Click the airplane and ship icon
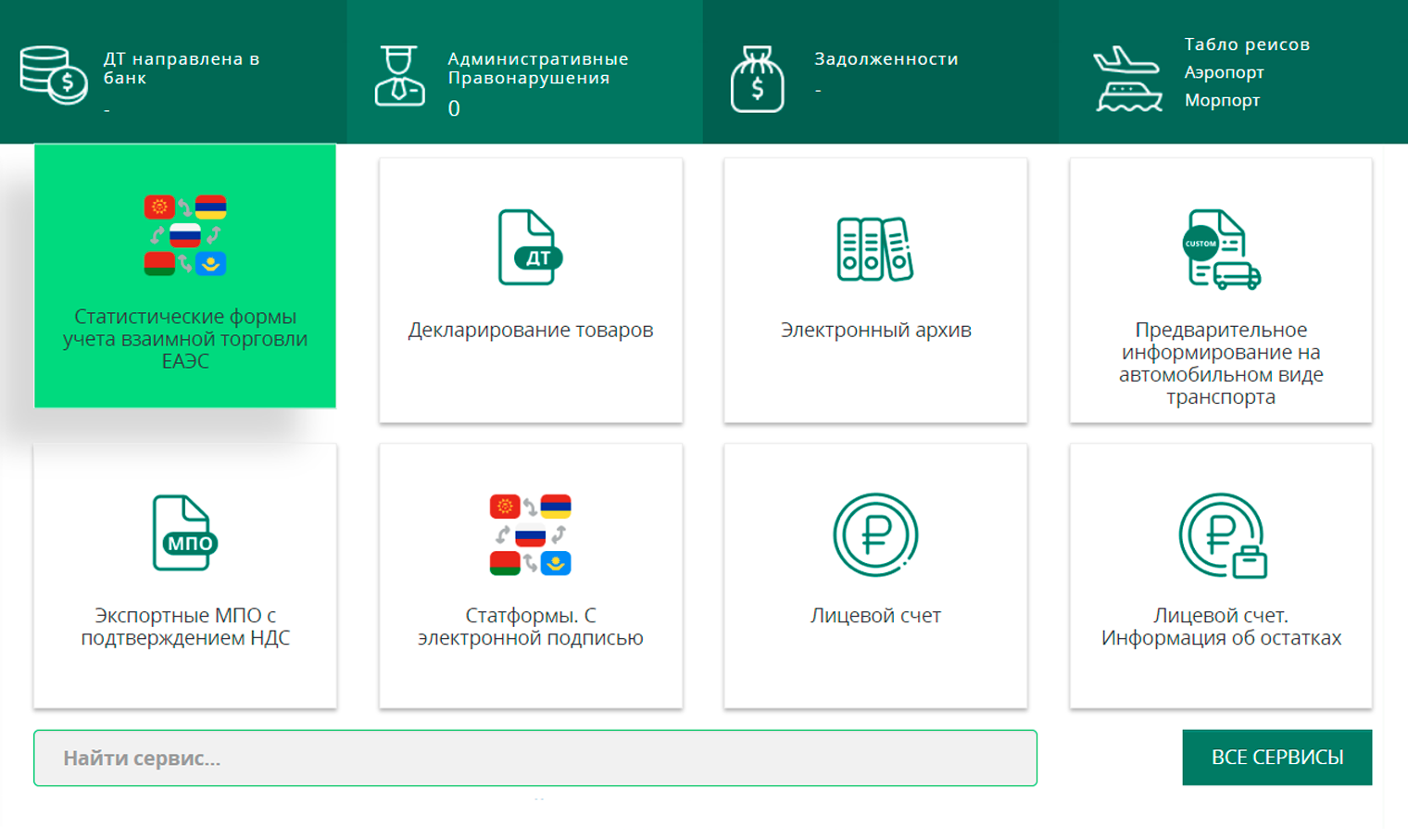The width and height of the screenshot is (1408, 840). pos(1127,79)
